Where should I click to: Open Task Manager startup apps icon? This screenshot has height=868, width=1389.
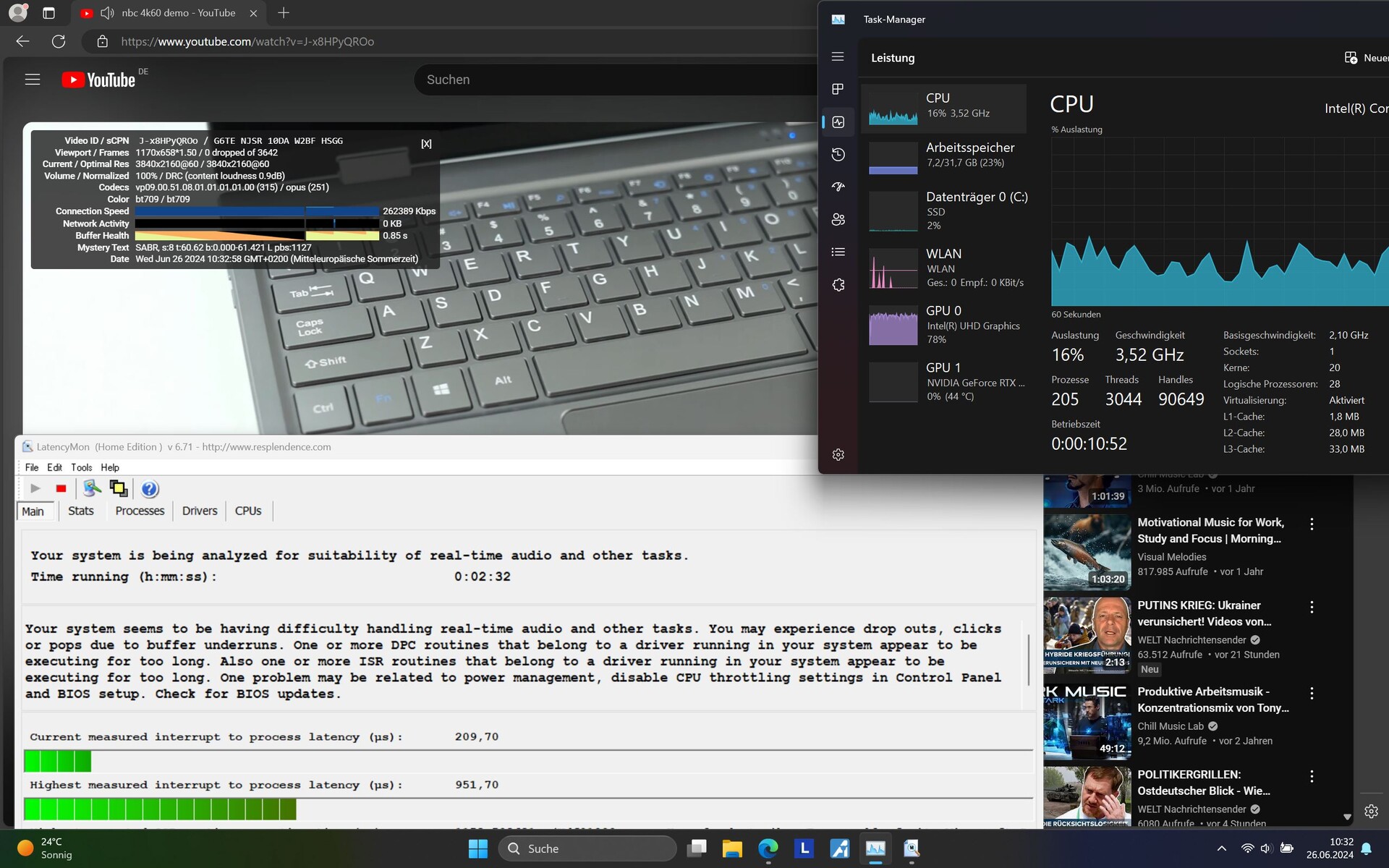coord(838,187)
